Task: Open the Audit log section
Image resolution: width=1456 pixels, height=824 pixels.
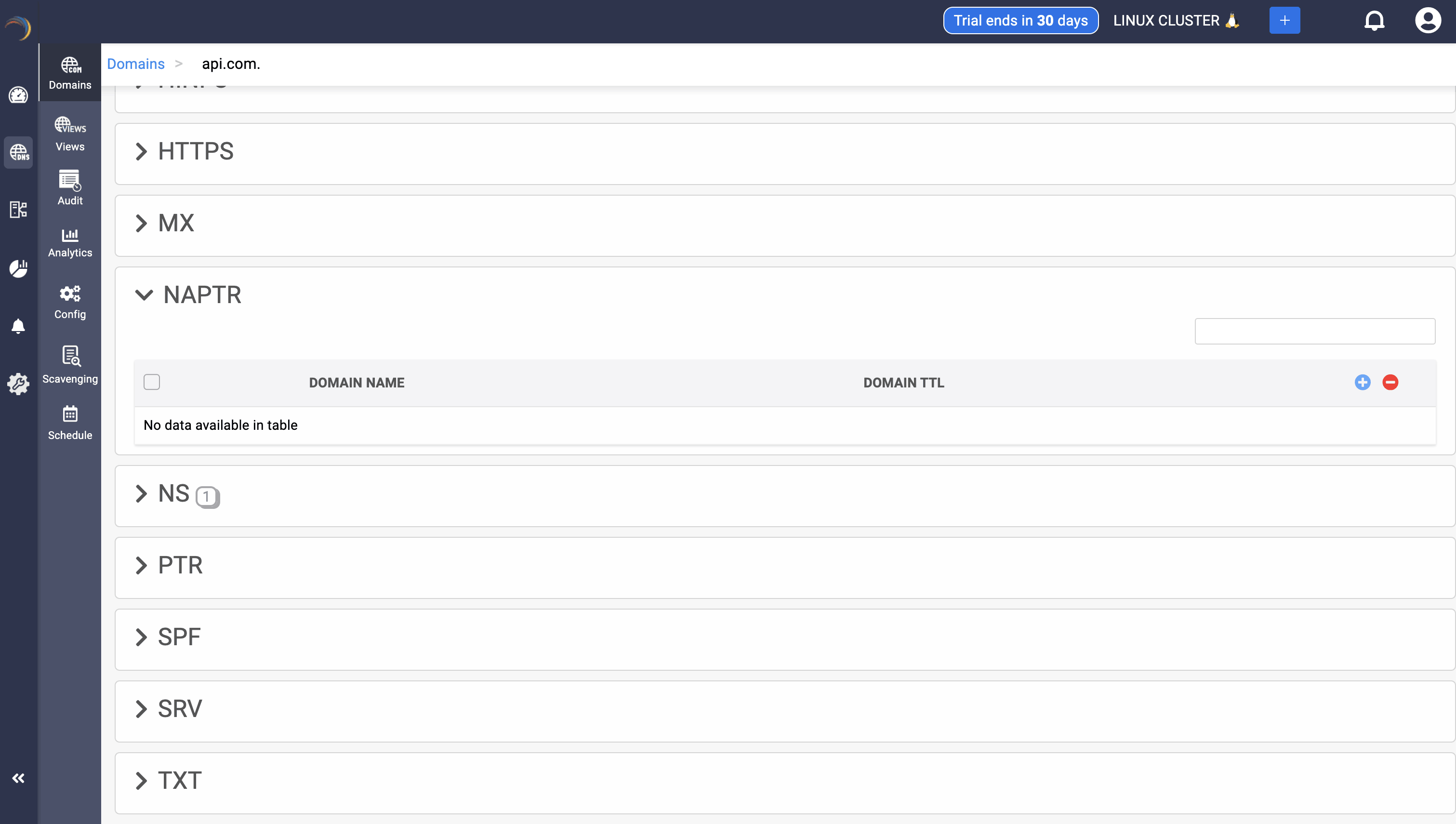Action: coord(70,187)
